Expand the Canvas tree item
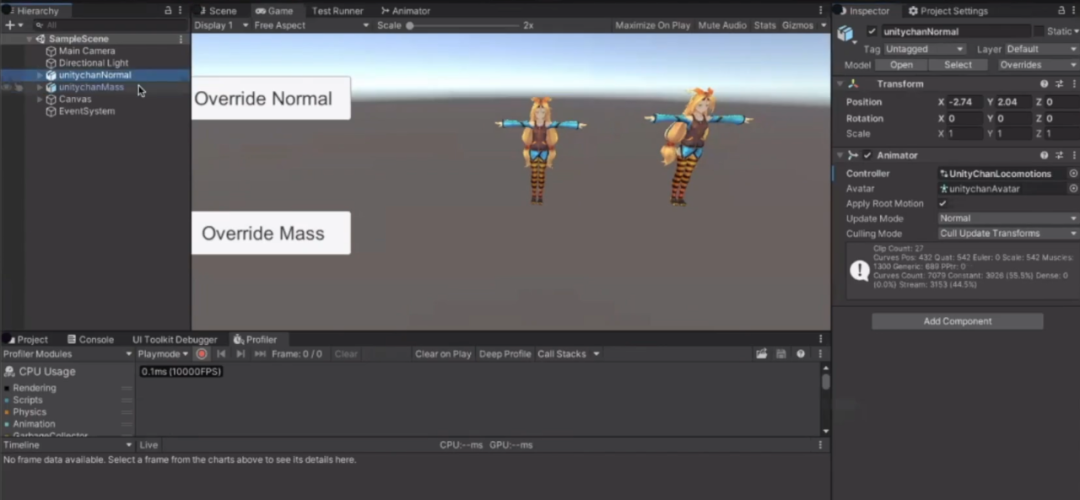Viewport: 1080px width, 500px height. pos(39,99)
